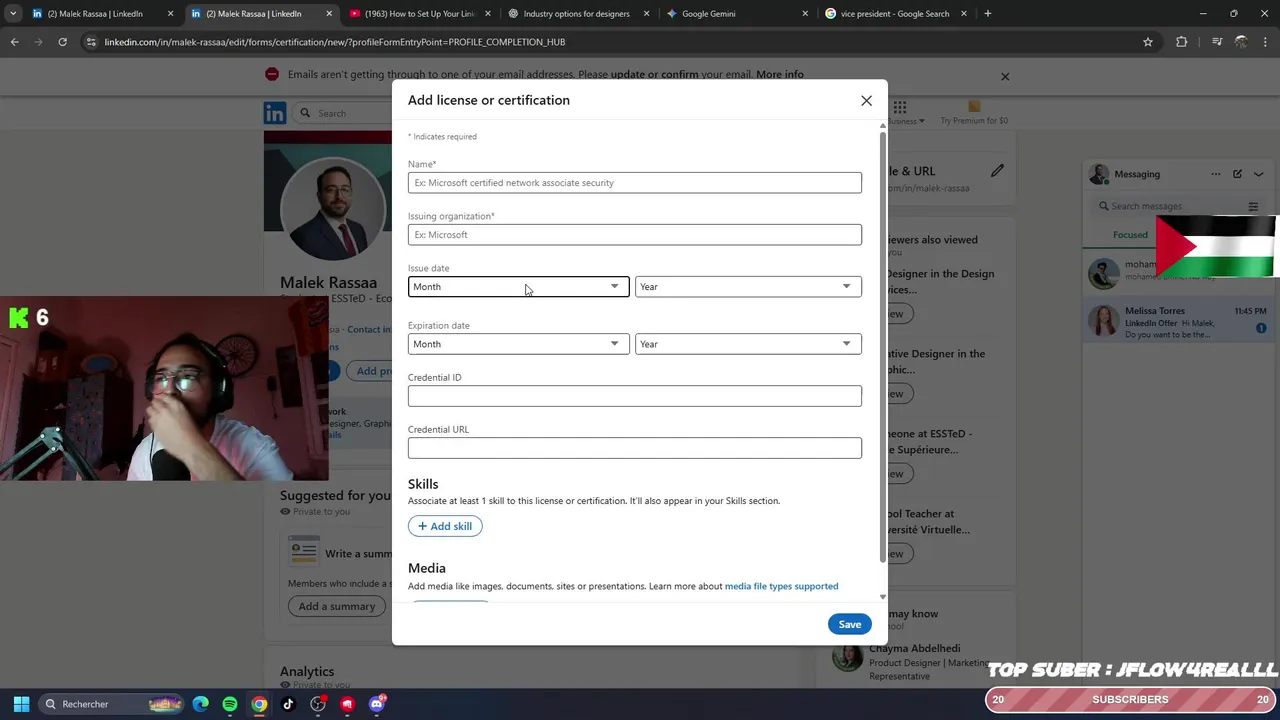Save the license or certification
This screenshot has height=720, width=1280.
point(849,624)
